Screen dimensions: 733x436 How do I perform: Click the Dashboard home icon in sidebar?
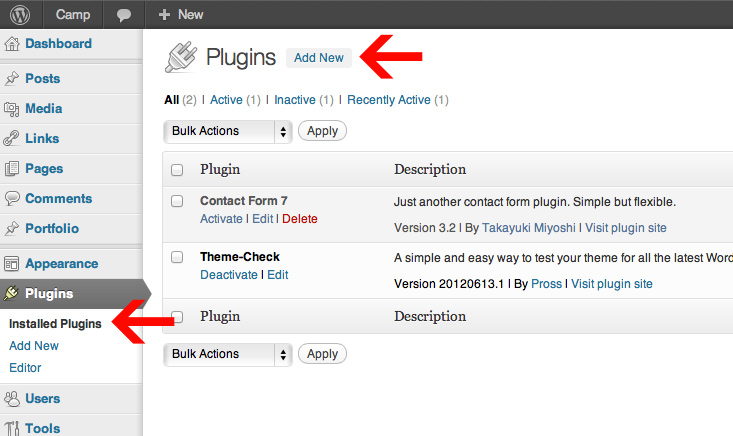12,44
